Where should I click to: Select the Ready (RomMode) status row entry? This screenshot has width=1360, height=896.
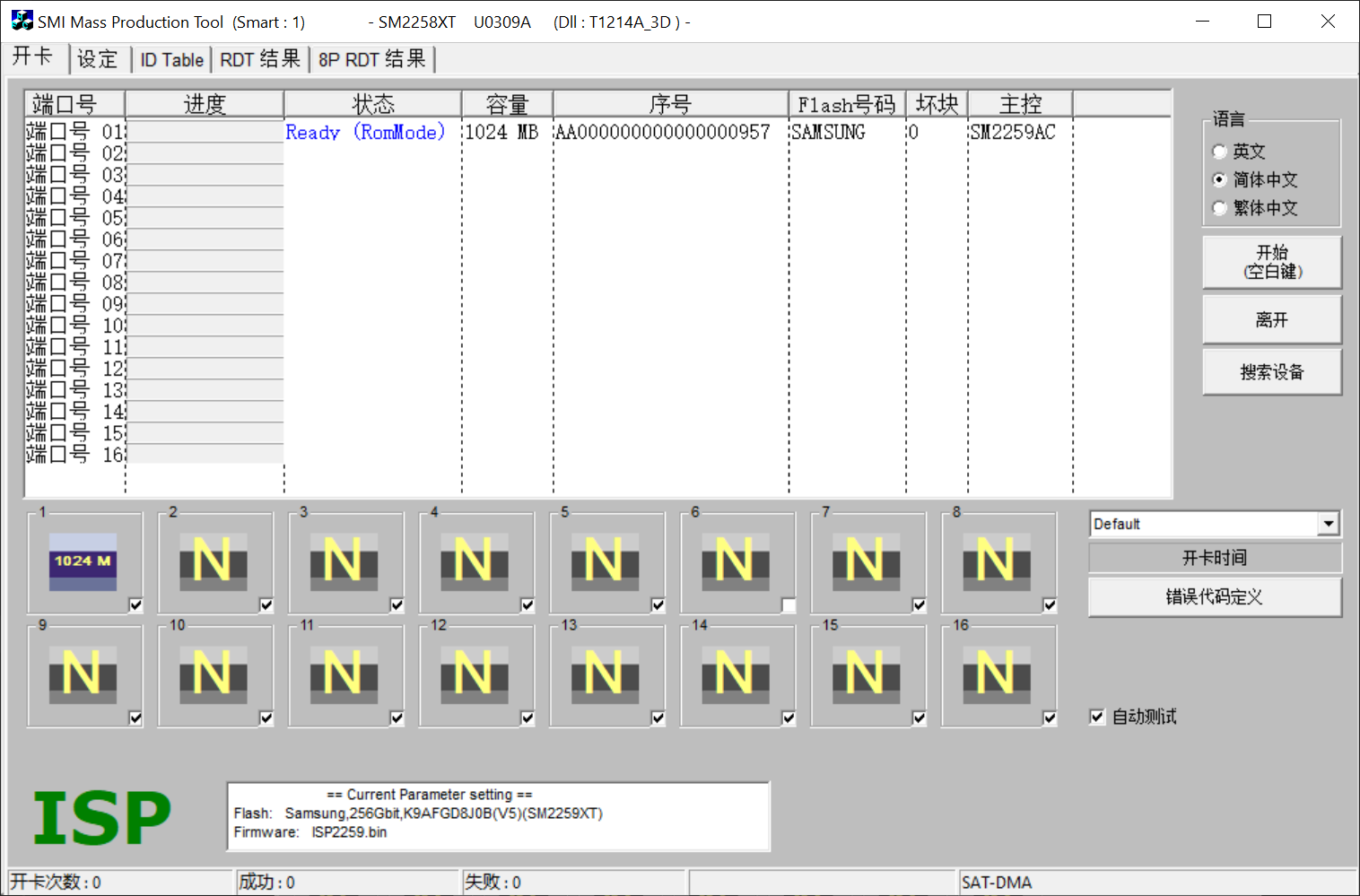[x=365, y=132]
